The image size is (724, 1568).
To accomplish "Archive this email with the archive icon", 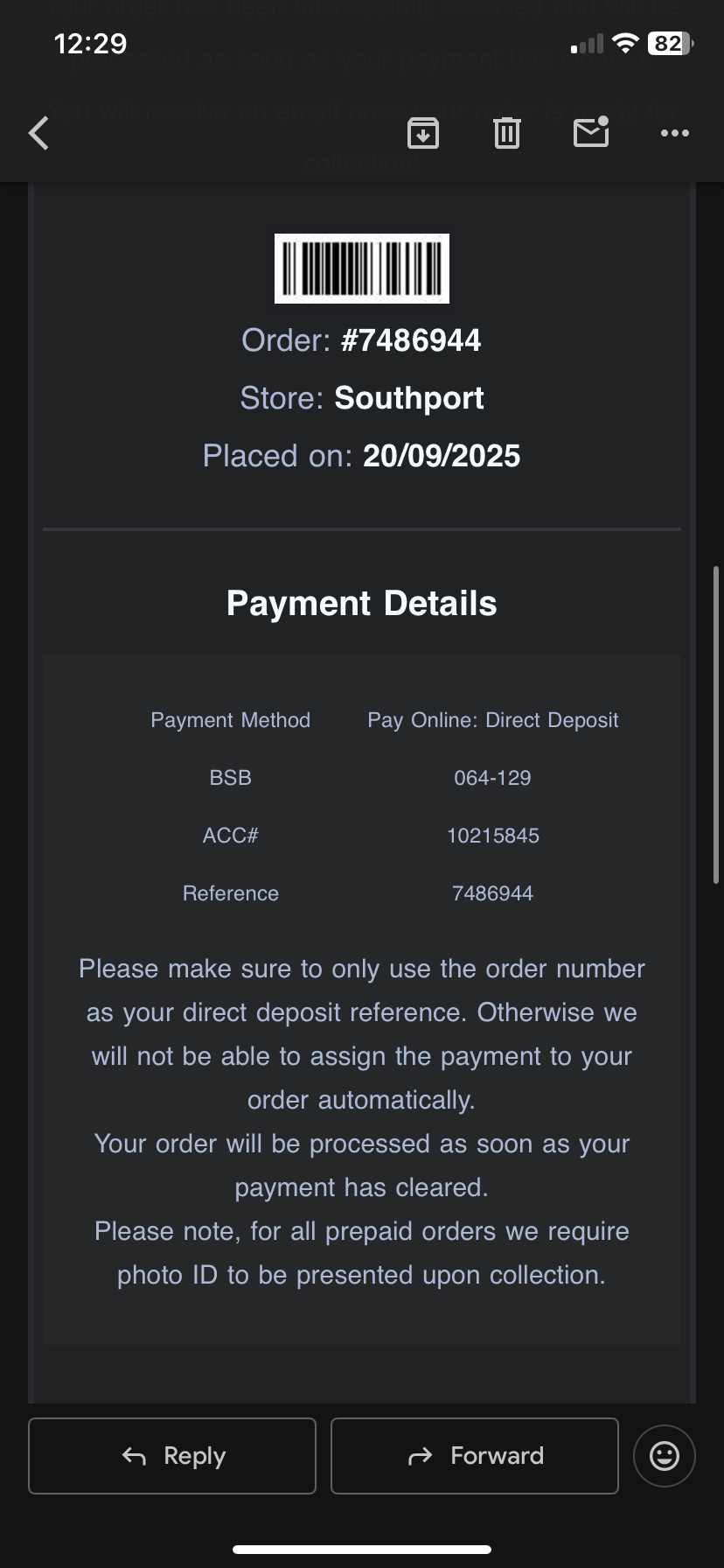I will 423,133.
